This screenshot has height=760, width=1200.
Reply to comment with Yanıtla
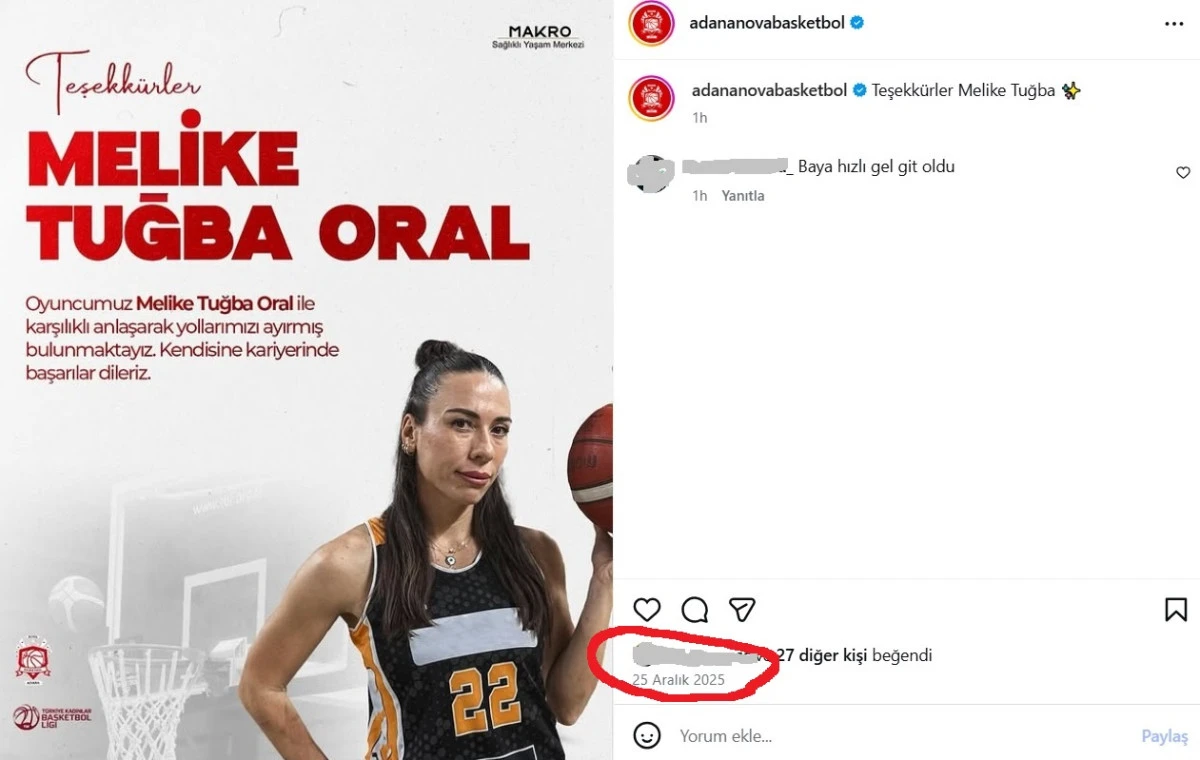pos(743,196)
